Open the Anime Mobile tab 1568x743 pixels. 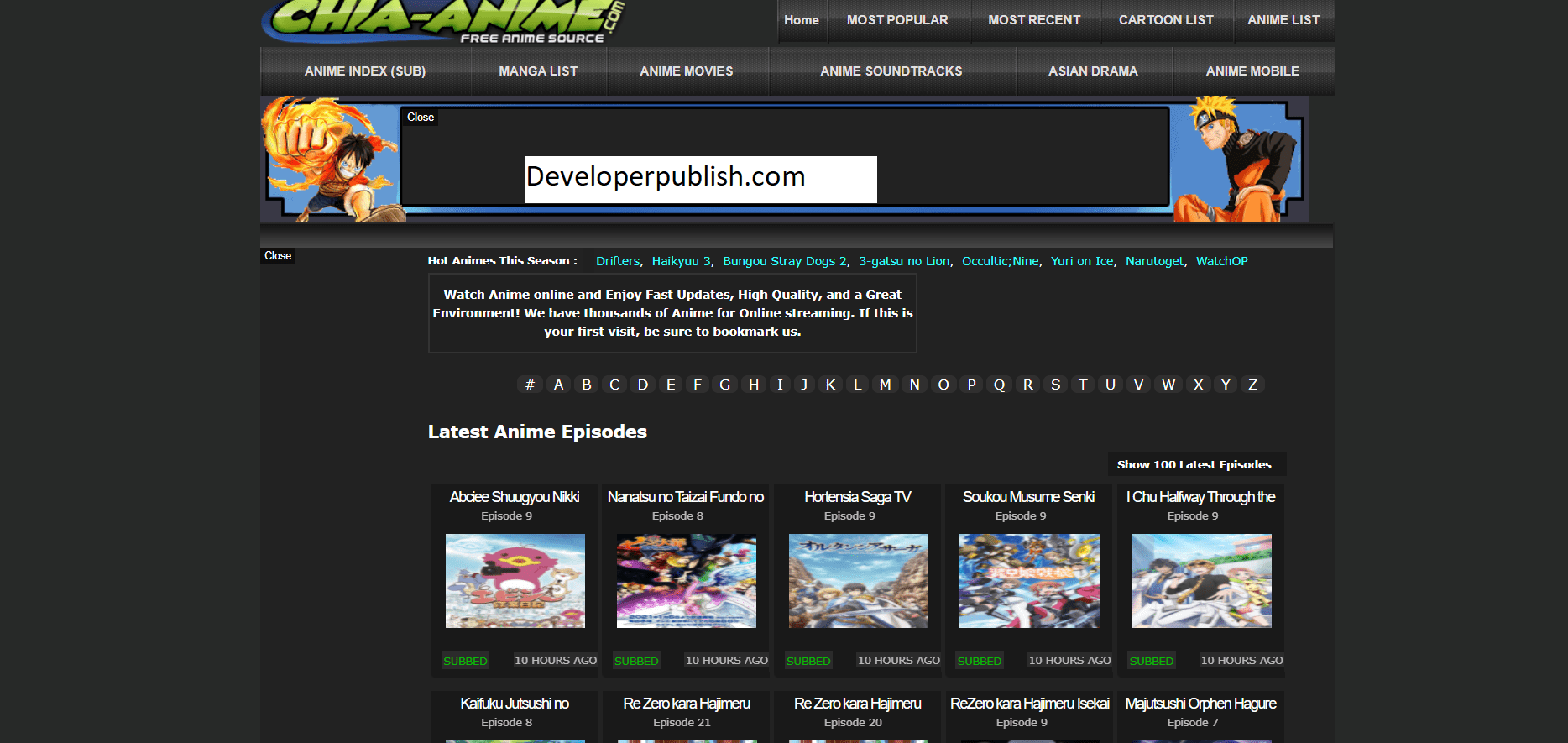coord(1252,71)
